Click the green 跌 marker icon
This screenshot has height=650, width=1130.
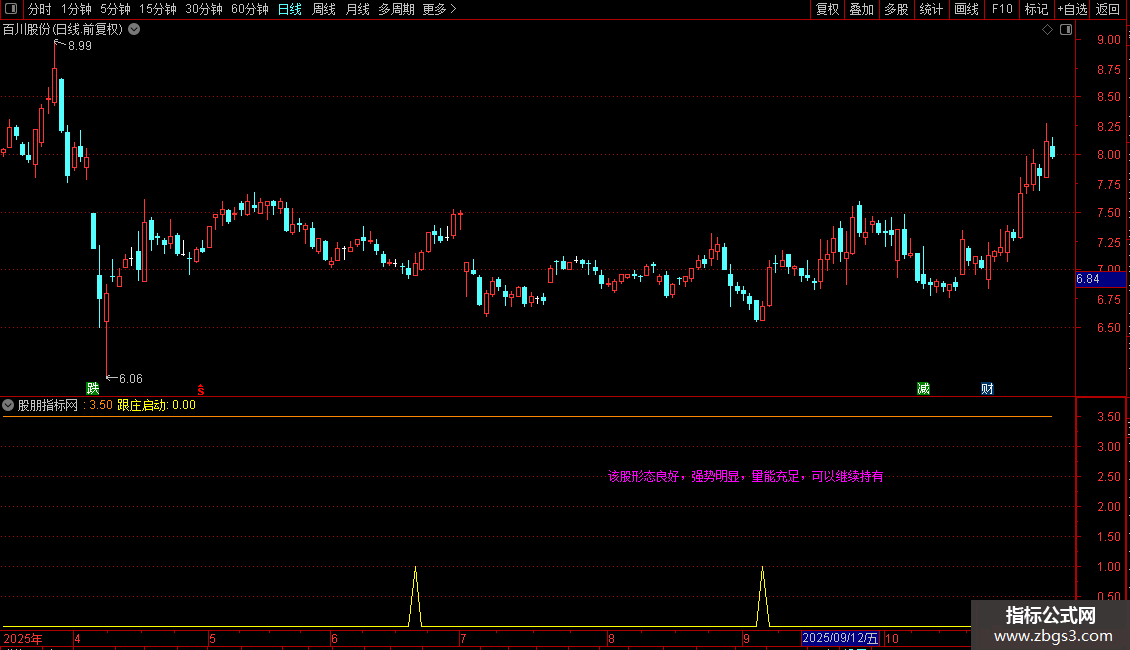coord(93,388)
